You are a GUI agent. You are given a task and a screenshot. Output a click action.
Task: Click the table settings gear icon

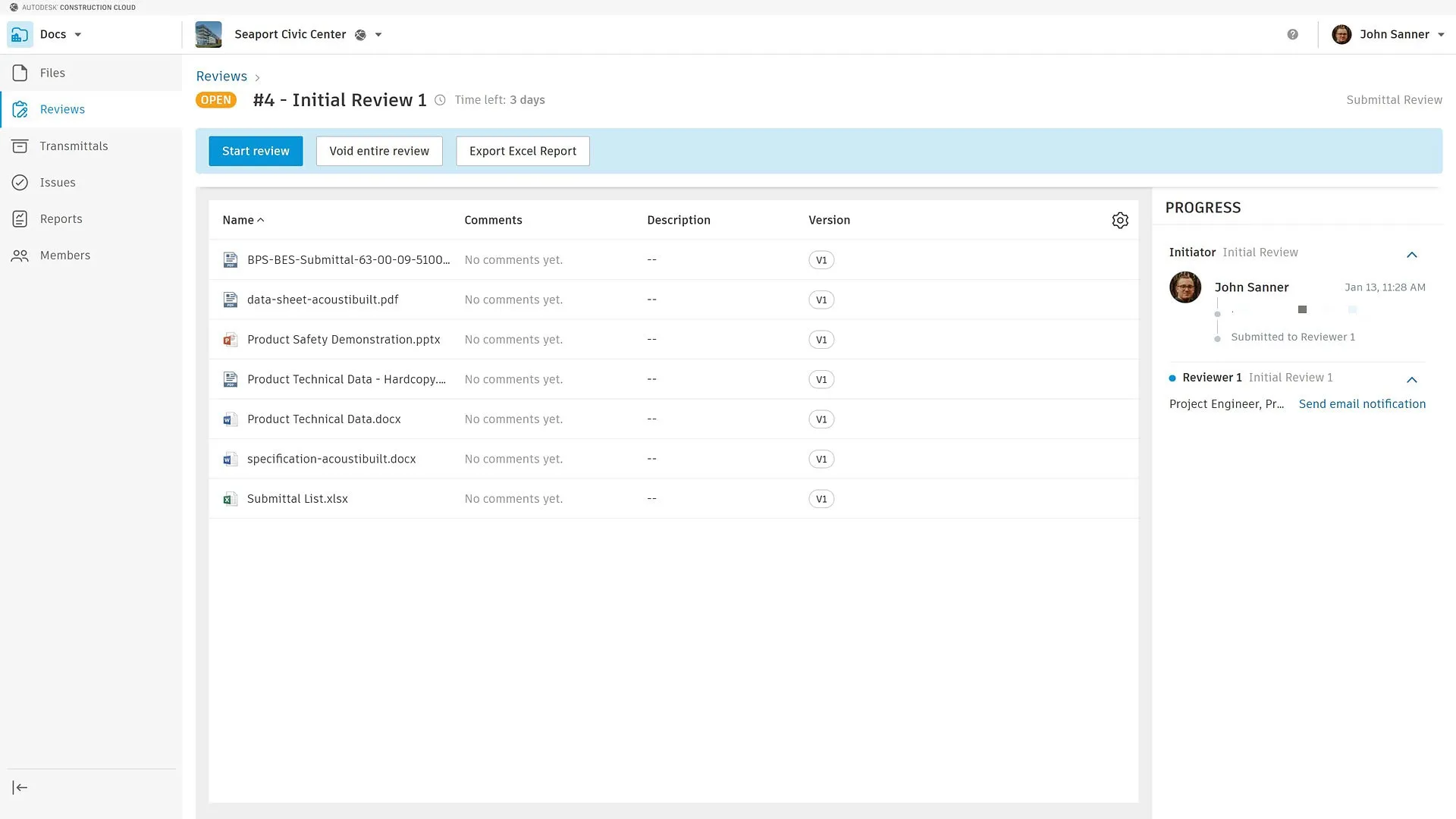pyautogui.click(x=1120, y=220)
